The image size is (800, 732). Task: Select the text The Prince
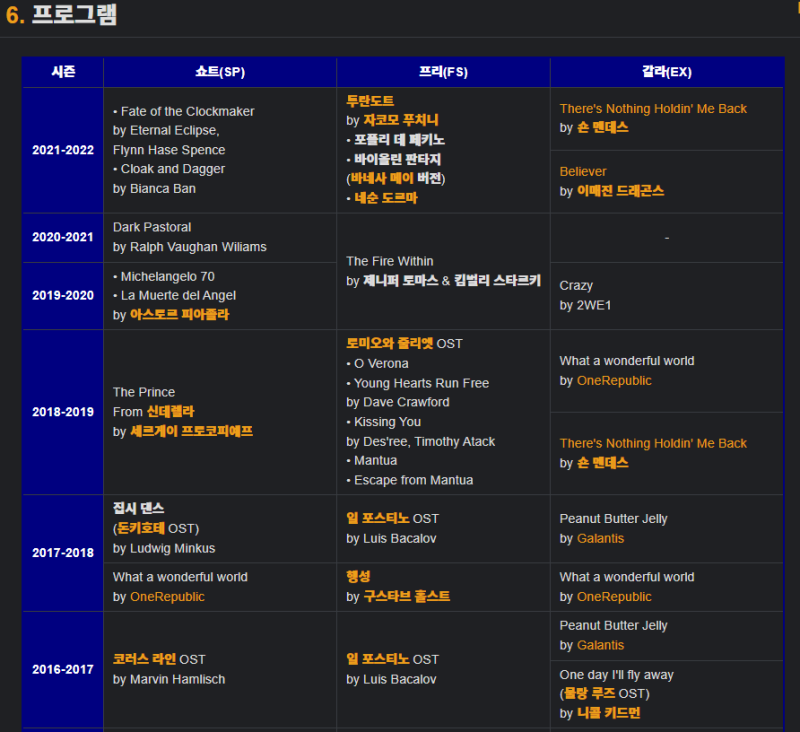click(x=144, y=392)
